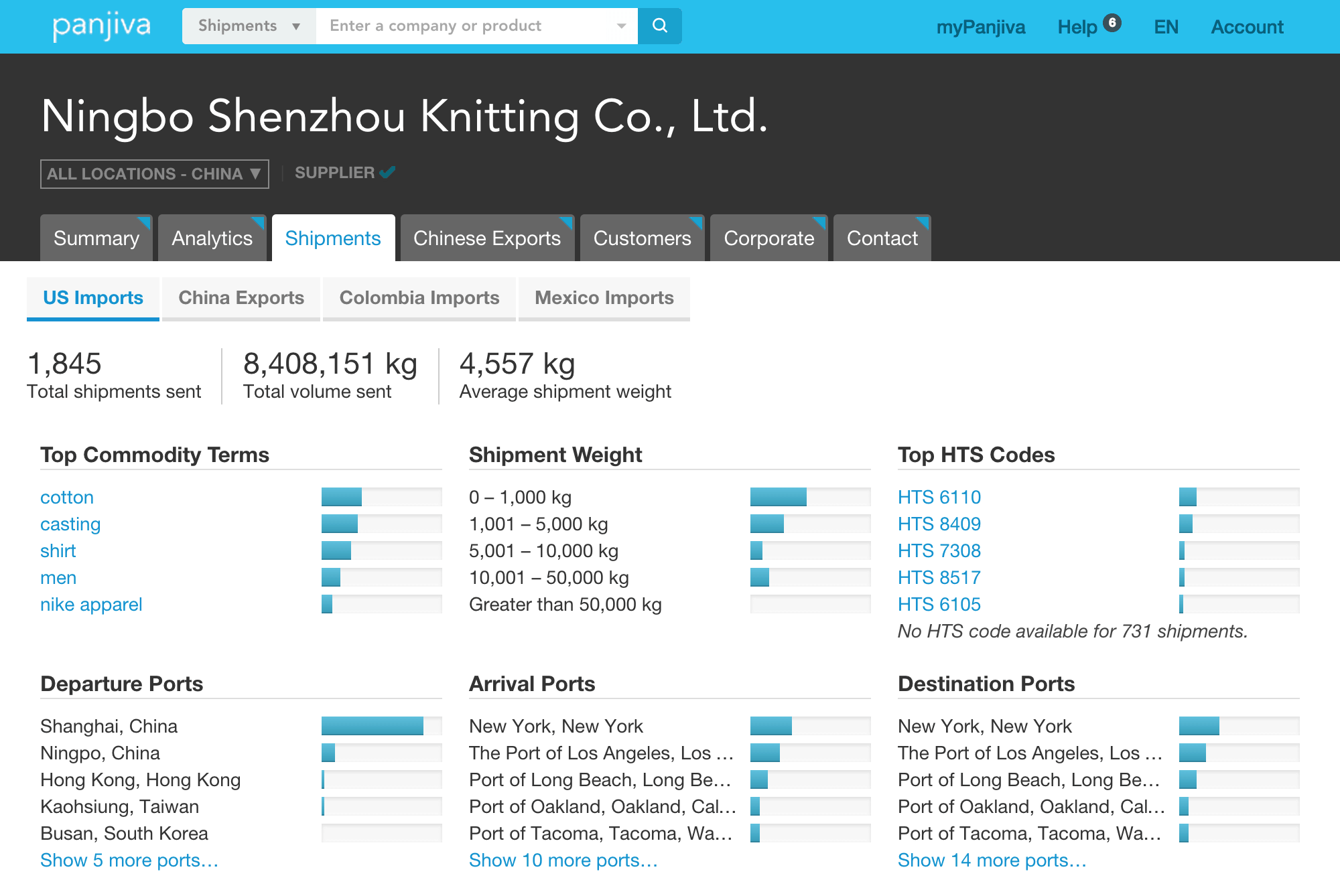
Task: Select the US Imports sub-tab
Action: click(x=93, y=298)
